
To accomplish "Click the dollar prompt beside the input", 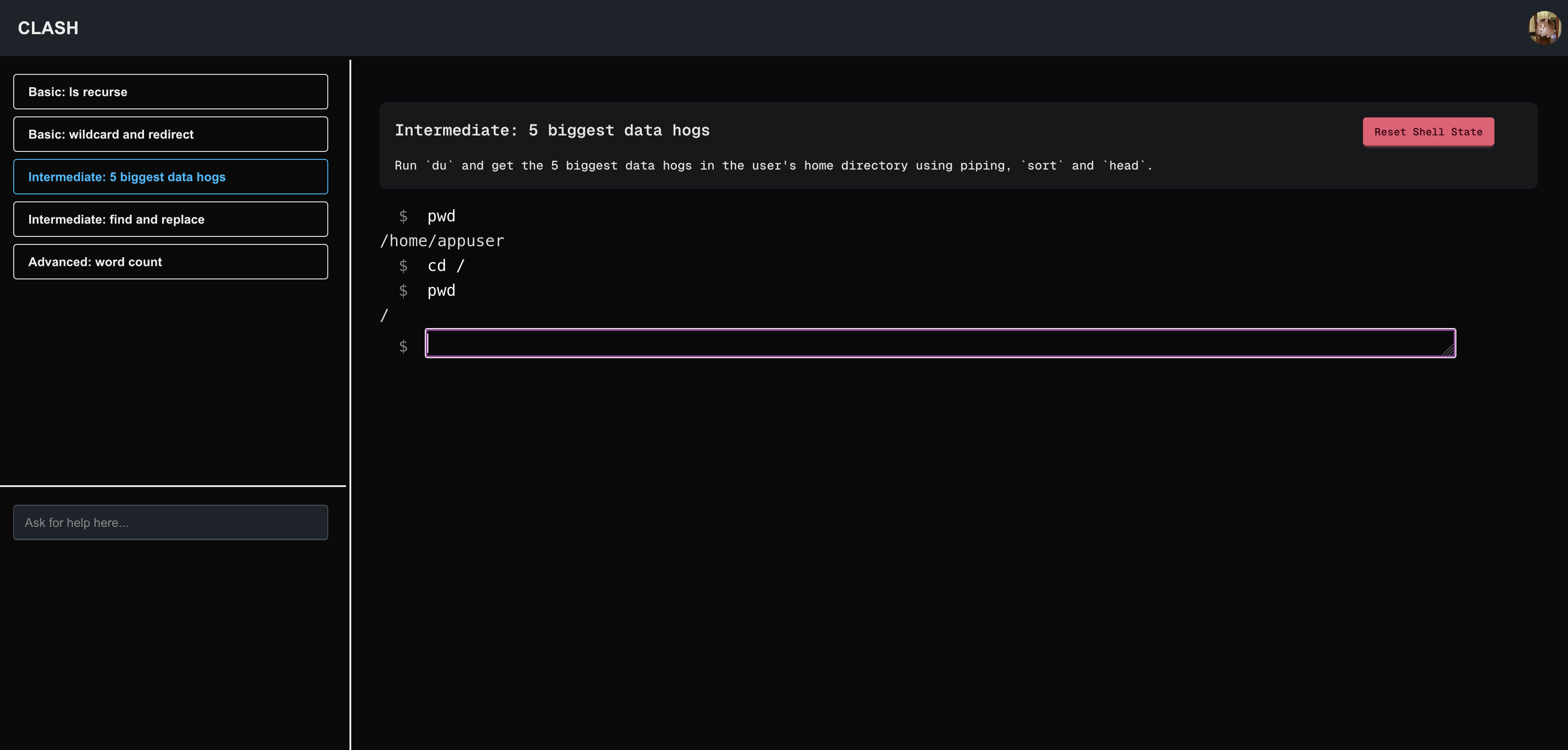I will [x=403, y=346].
